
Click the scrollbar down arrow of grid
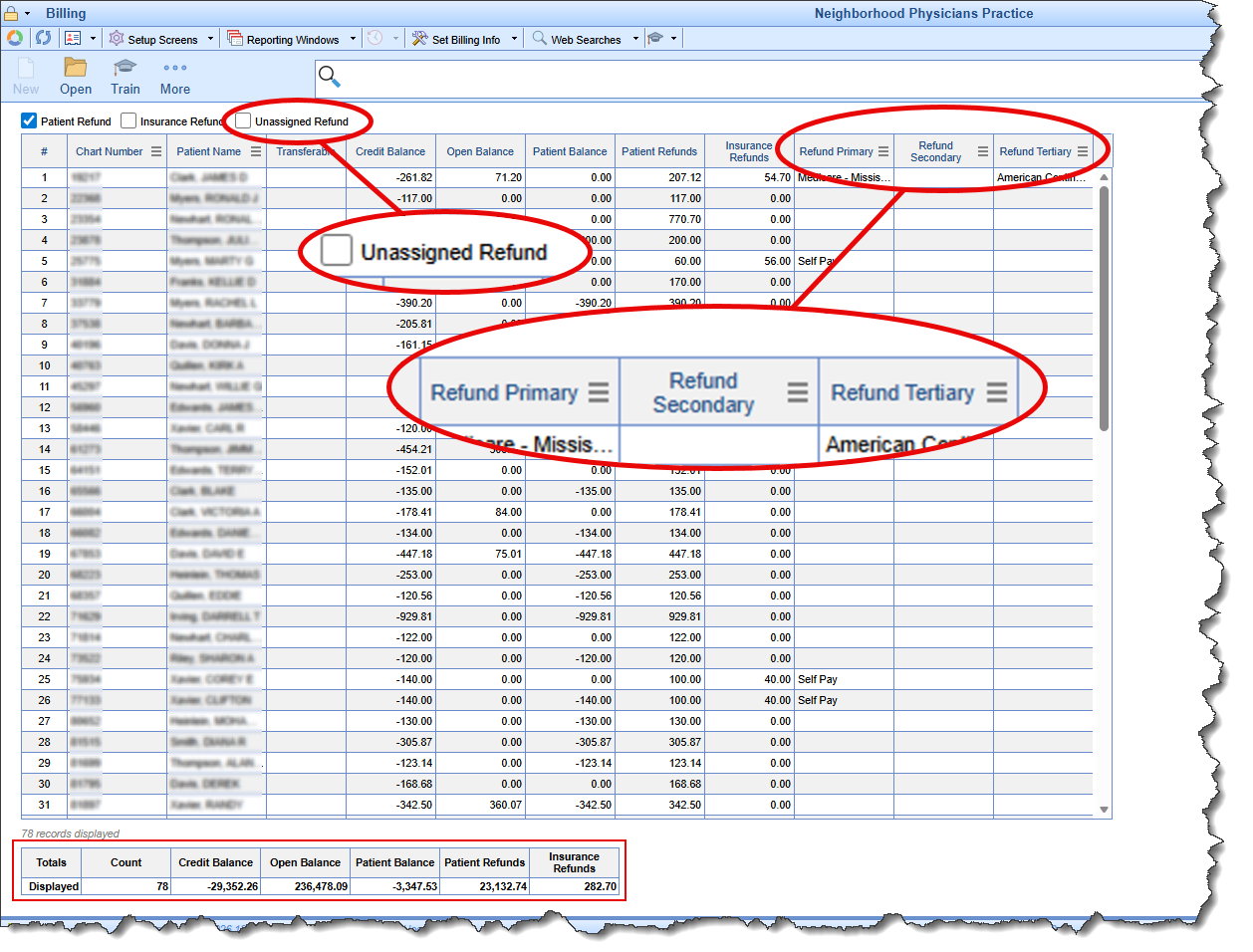point(1104,810)
